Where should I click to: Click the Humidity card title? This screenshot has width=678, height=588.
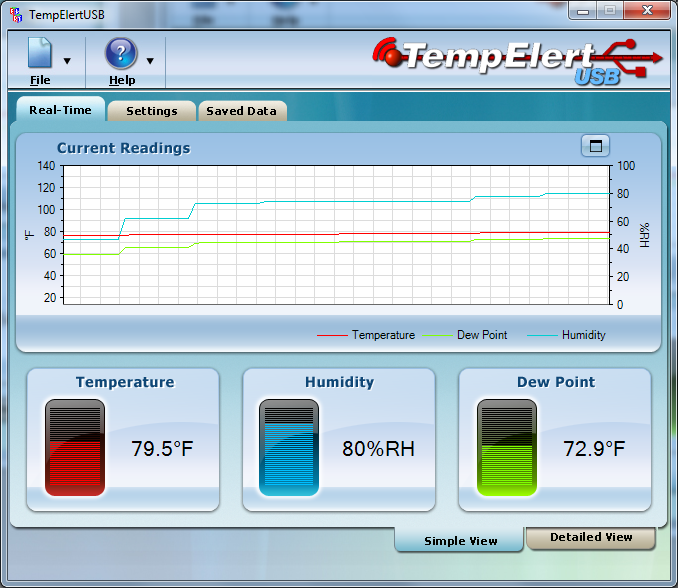(x=339, y=382)
